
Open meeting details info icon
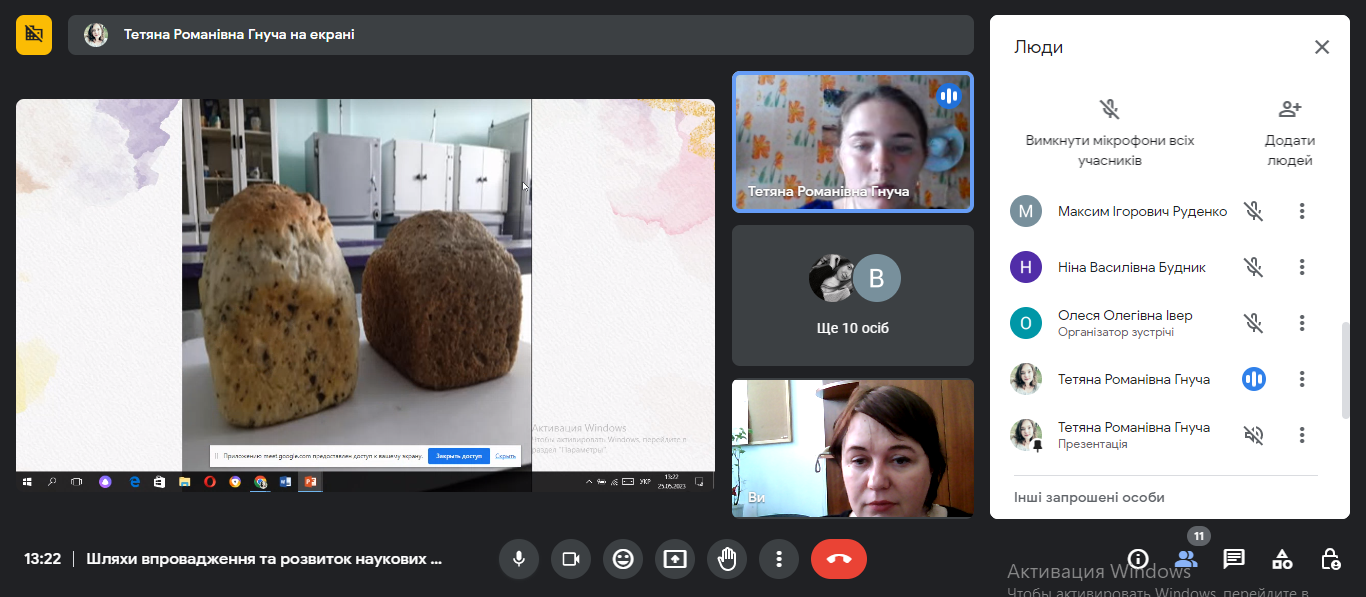[1137, 559]
